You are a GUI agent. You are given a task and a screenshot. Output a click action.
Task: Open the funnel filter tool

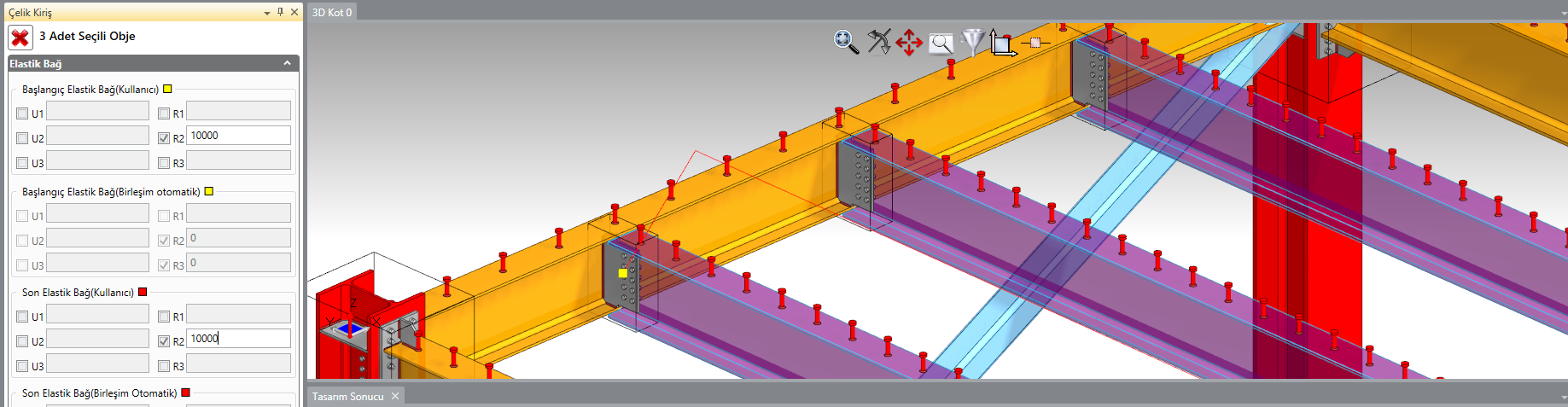(972, 41)
